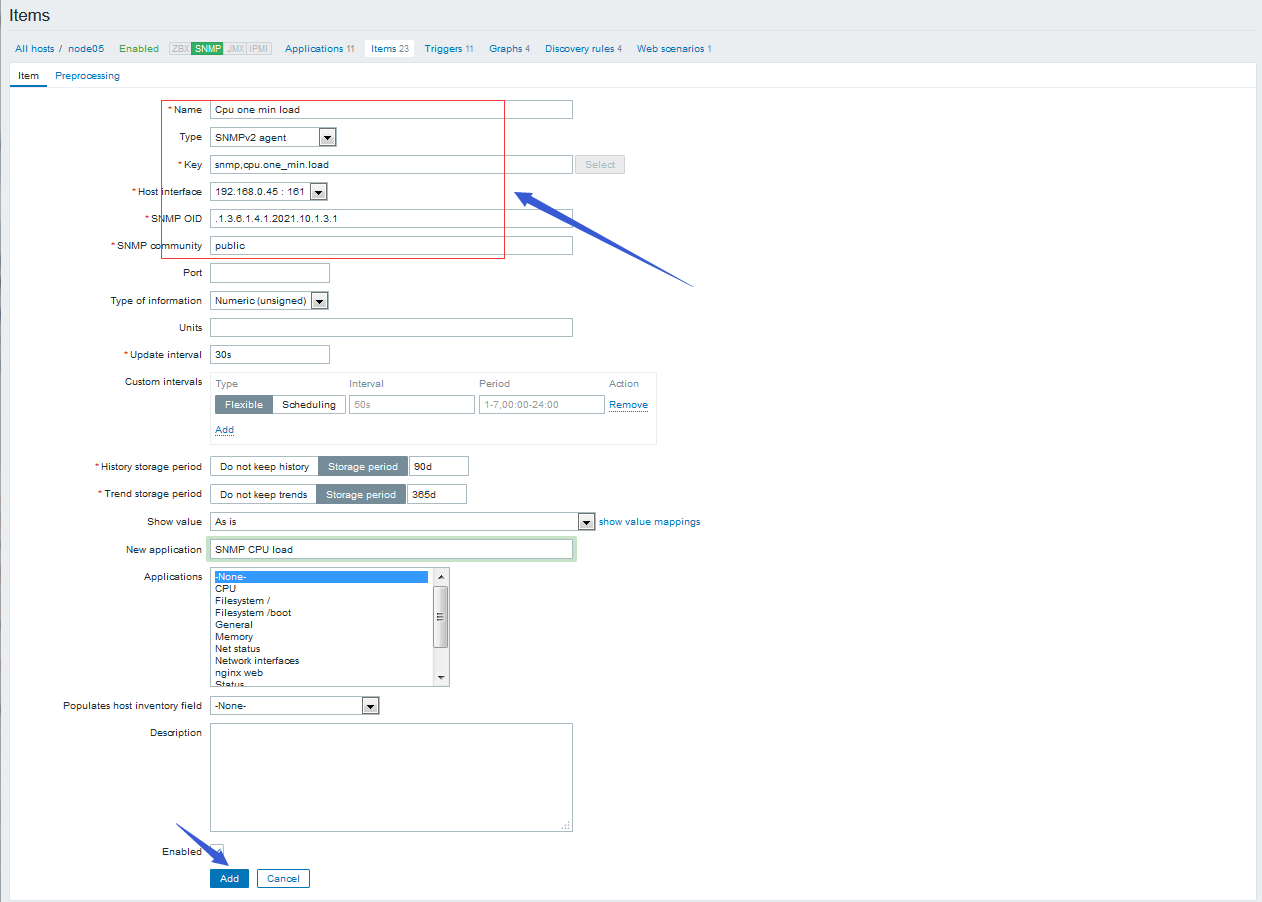The width and height of the screenshot is (1262, 902).
Task: Click the green SNMP availability badge
Action: [x=208, y=49]
